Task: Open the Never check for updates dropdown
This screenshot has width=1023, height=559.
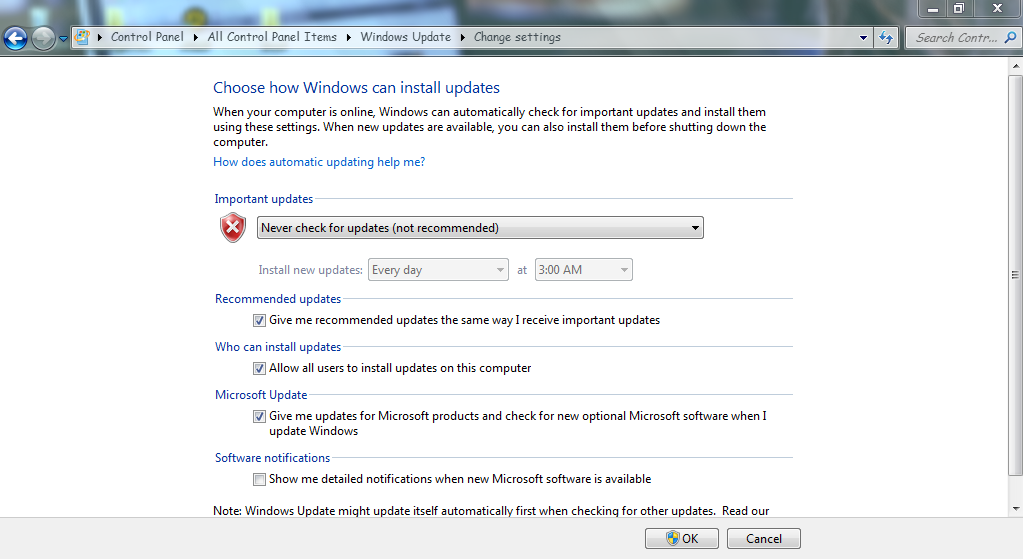Action: pos(480,228)
